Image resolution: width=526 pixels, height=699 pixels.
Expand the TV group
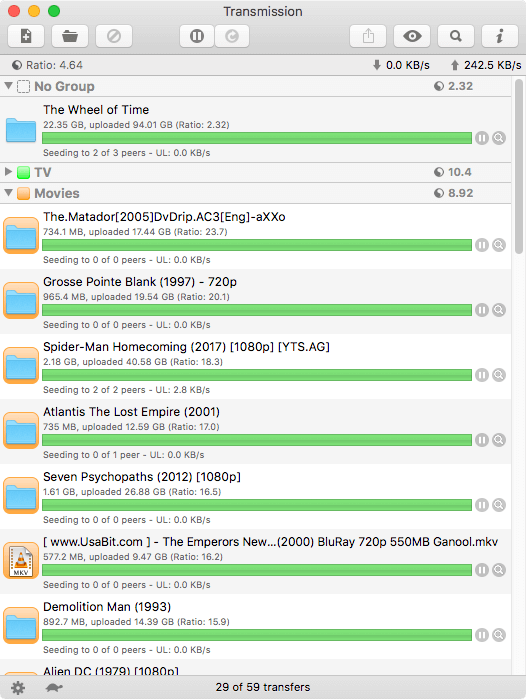(x=8, y=171)
